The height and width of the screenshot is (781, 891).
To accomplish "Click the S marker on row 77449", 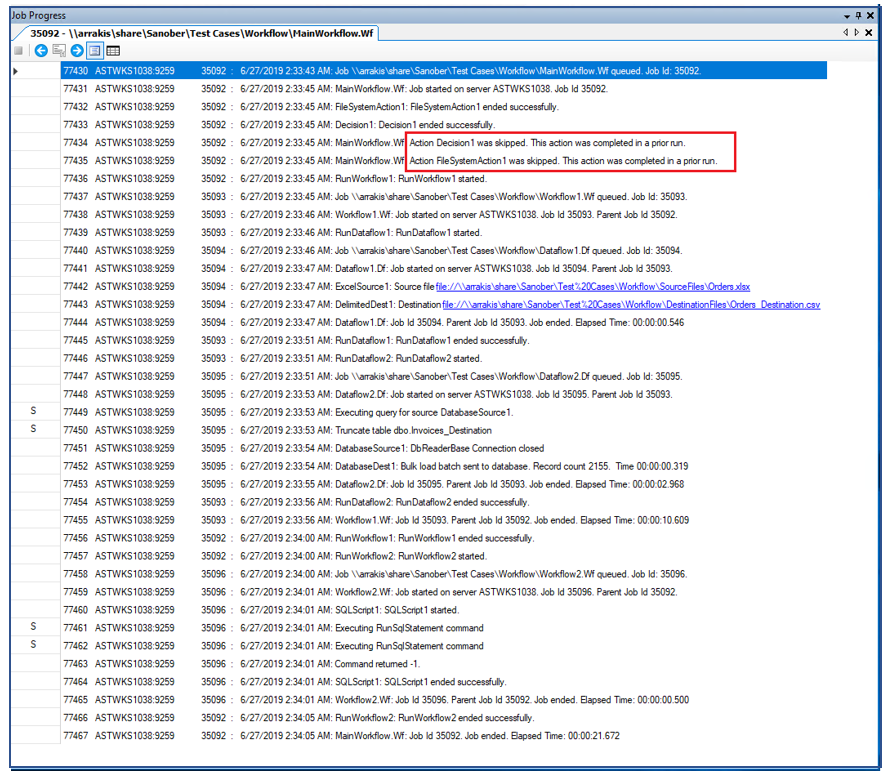I will click(33, 412).
